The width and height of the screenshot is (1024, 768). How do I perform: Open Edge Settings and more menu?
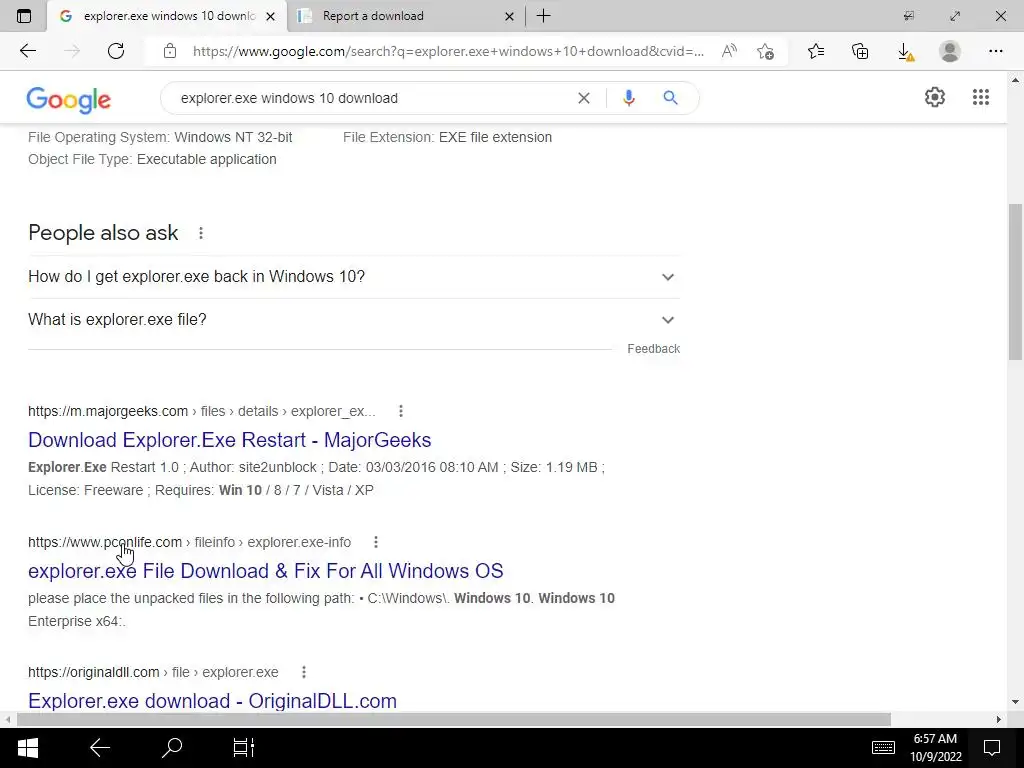tap(995, 51)
